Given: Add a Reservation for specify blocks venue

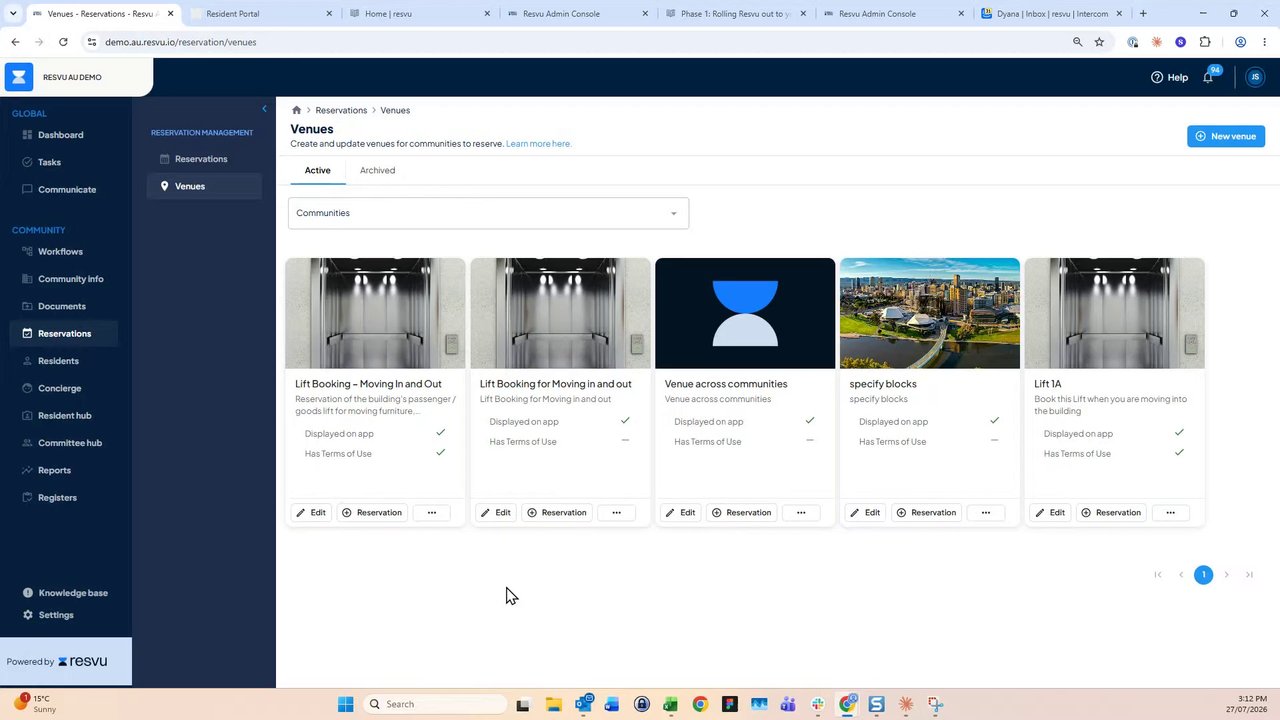Looking at the screenshot, I should pyautogui.click(x=927, y=513).
